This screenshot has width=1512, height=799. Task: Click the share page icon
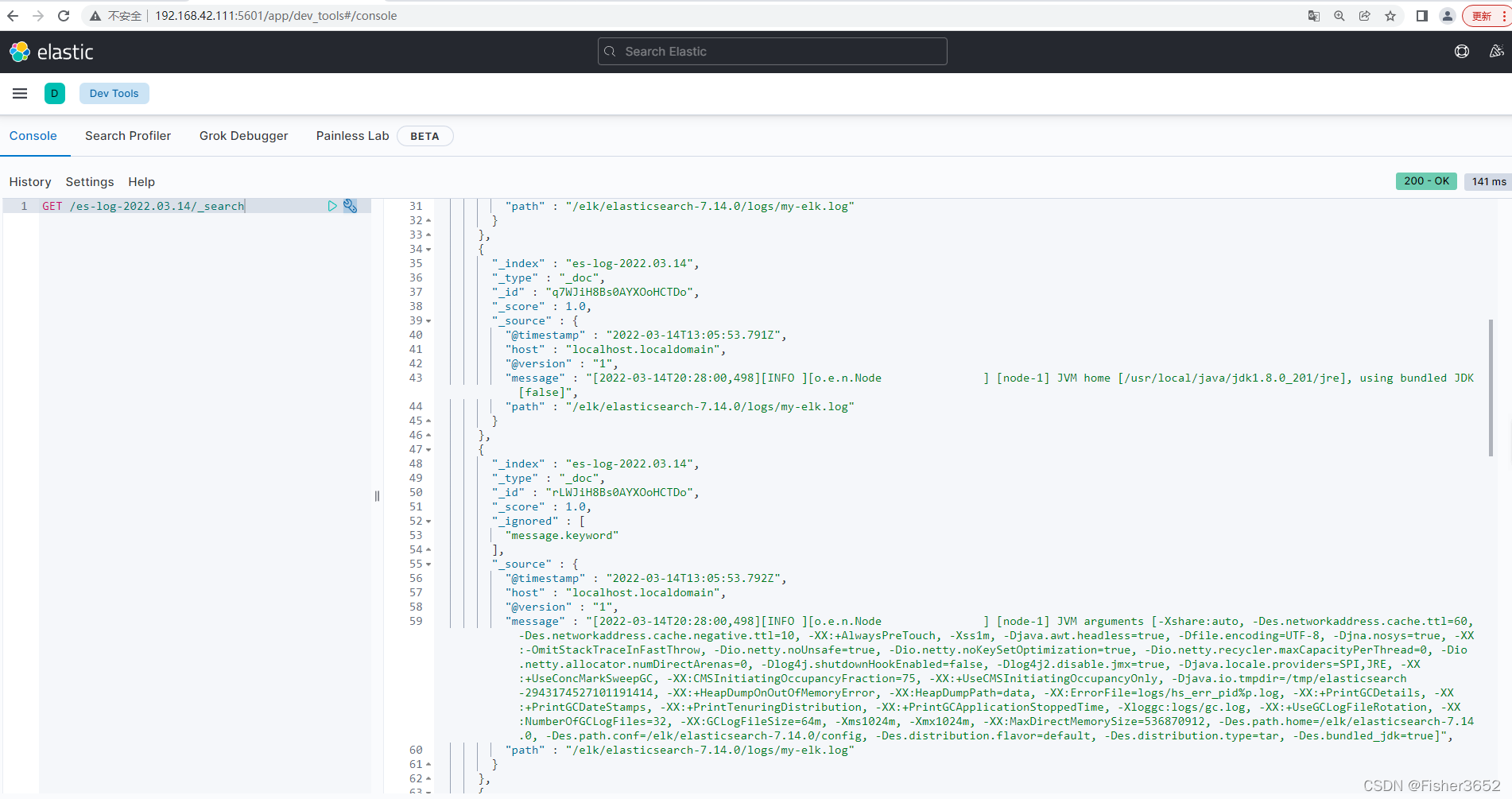point(1365,16)
